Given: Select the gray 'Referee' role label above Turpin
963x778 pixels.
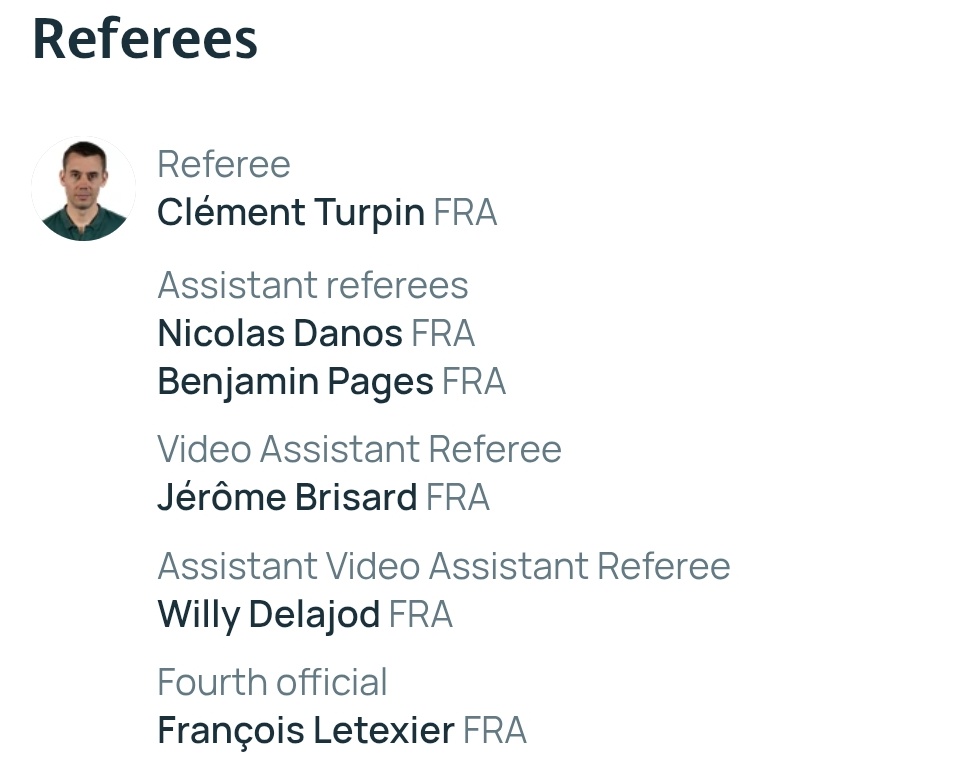Looking at the screenshot, I should 224,164.
